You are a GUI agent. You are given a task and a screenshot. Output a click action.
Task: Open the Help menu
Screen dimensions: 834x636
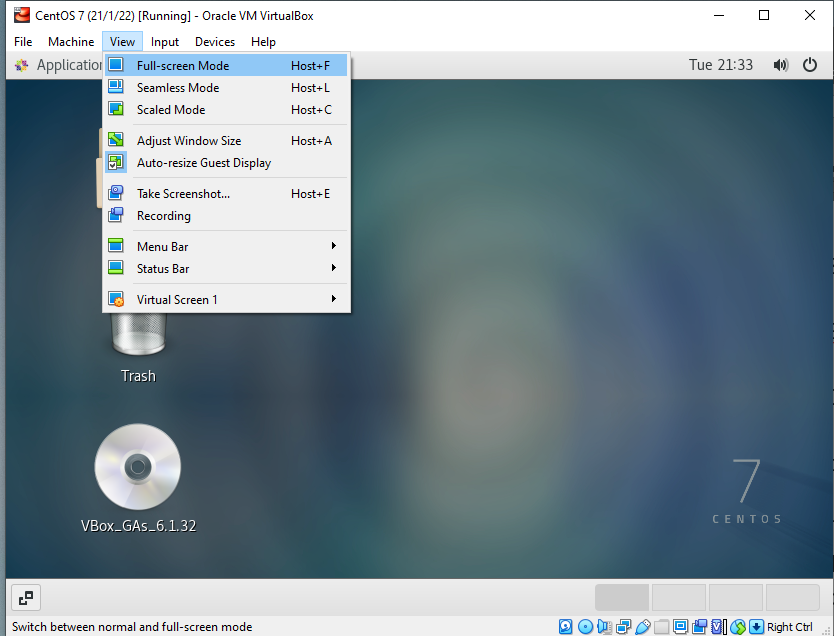(263, 41)
